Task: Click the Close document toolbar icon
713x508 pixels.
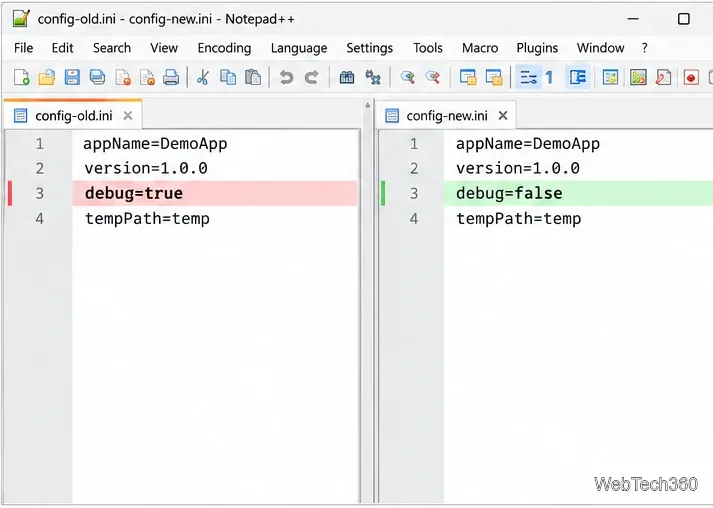Action: pos(123,77)
